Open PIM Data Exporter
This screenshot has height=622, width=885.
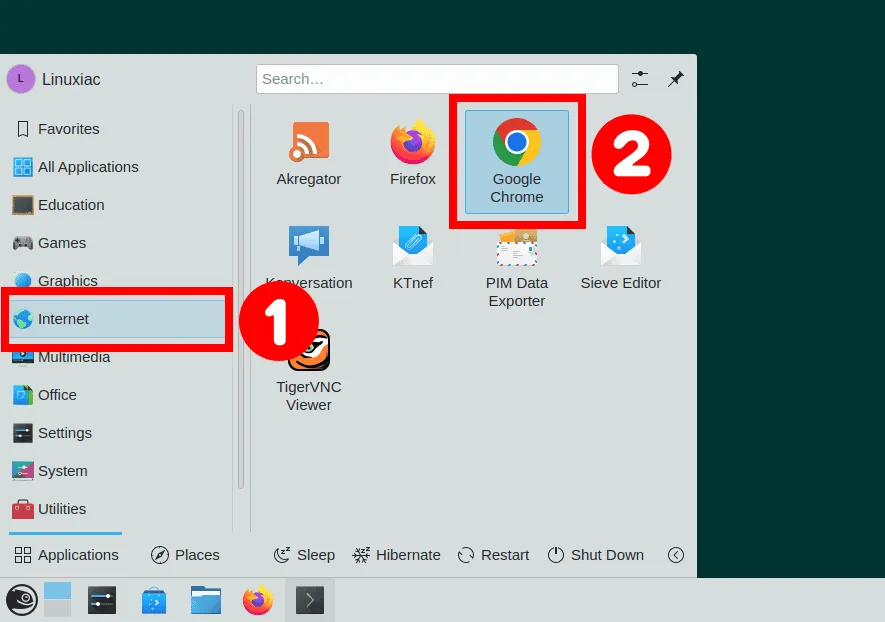(517, 266)
